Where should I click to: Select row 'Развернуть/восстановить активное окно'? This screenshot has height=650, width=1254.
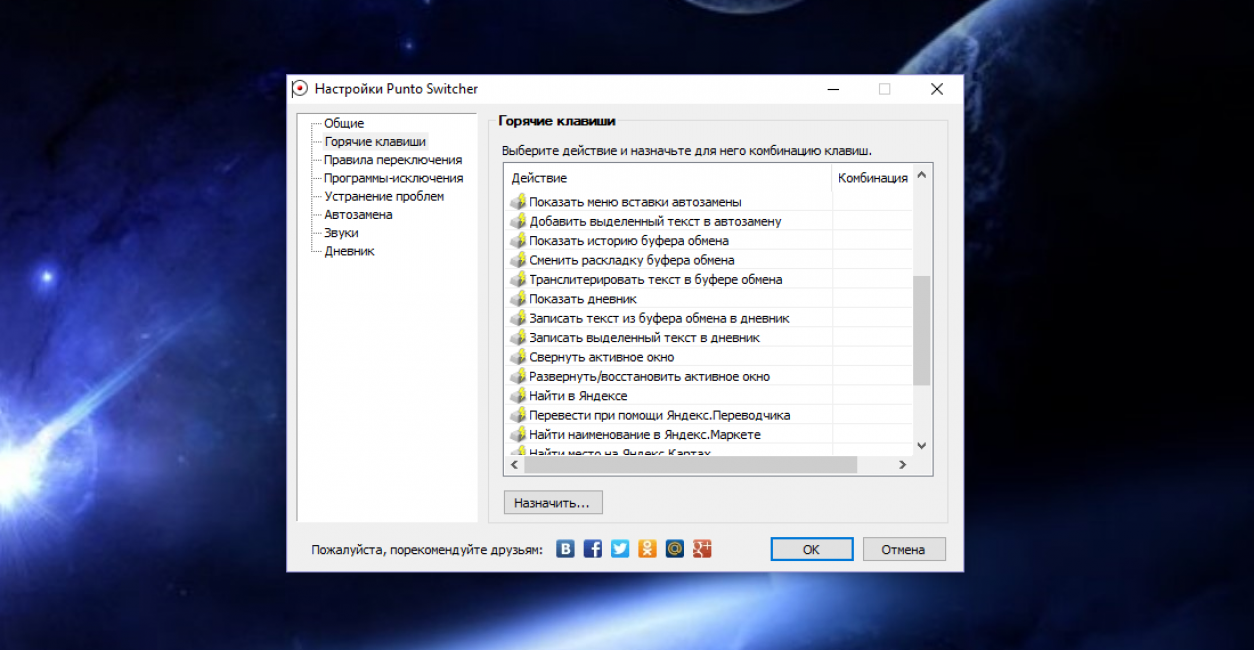[708, 377]
